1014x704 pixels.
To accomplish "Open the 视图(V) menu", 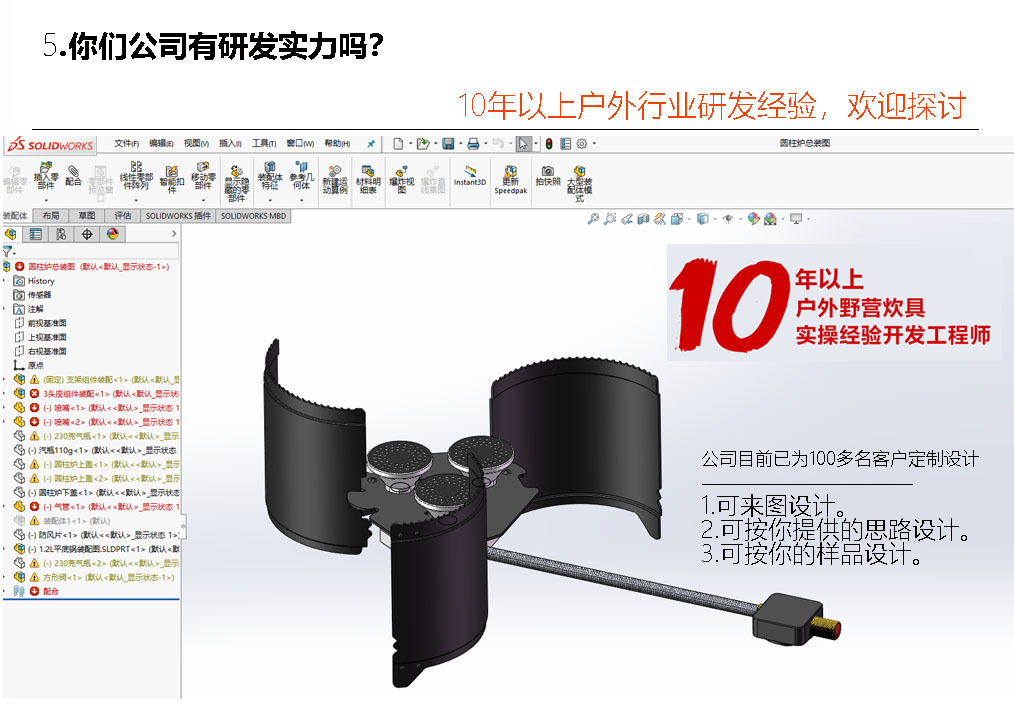I will click(x=196, y=144).
